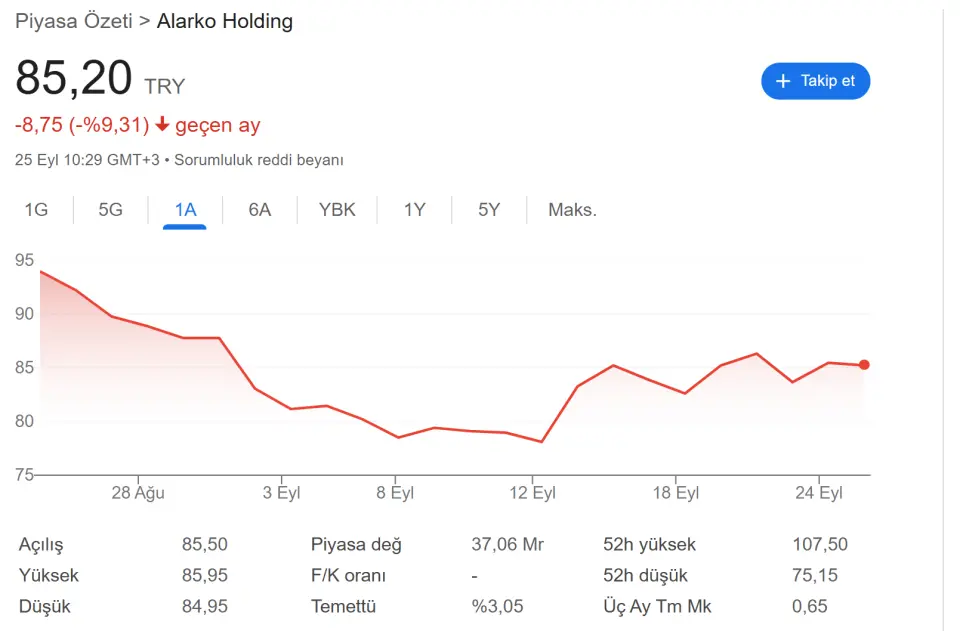Select the 5Y range tab
This screenshot has width=960, height=631.
pyautogui.click(x=489, y=210)
